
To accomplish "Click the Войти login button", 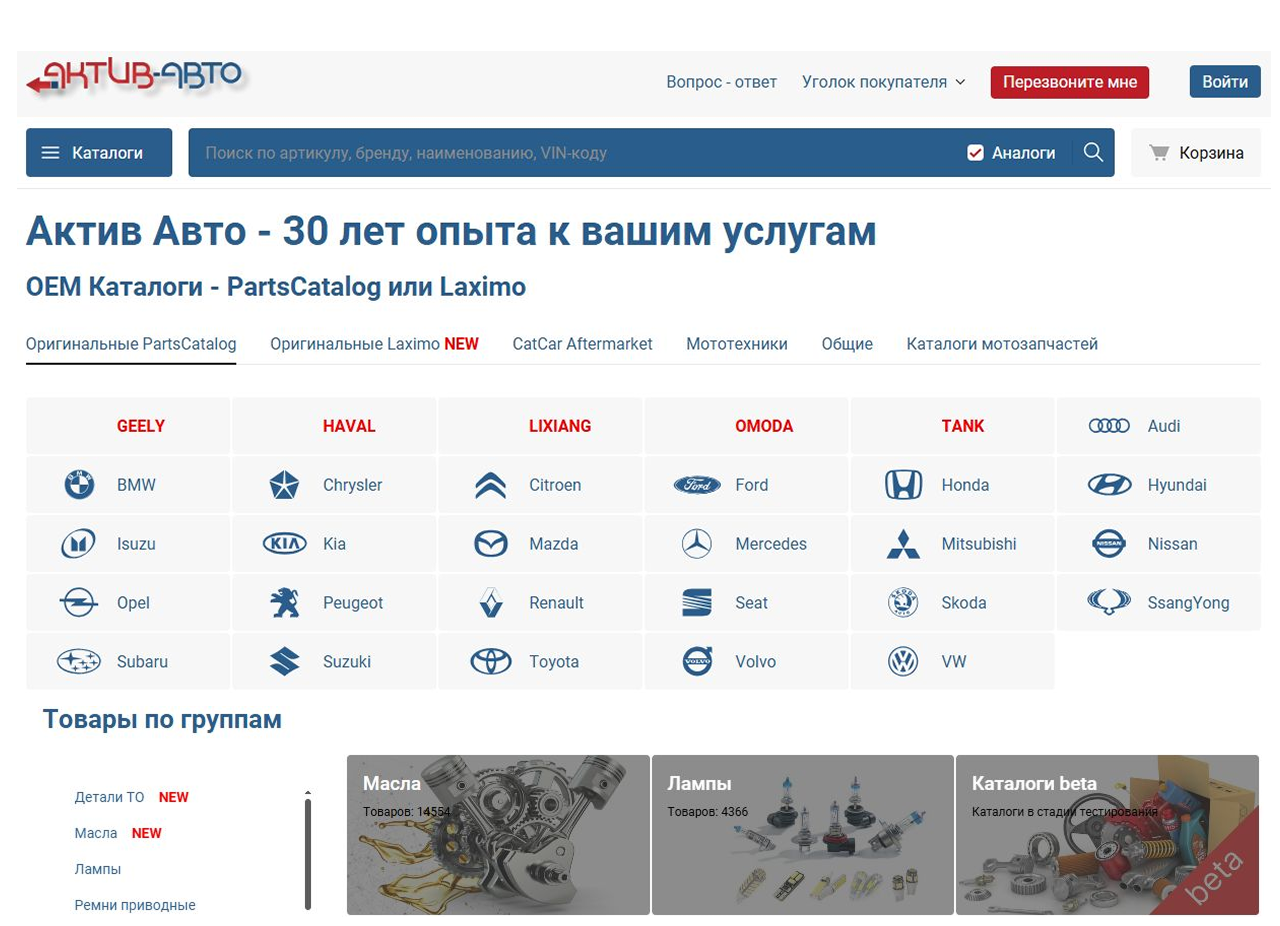I will [x=1225, y=82].
